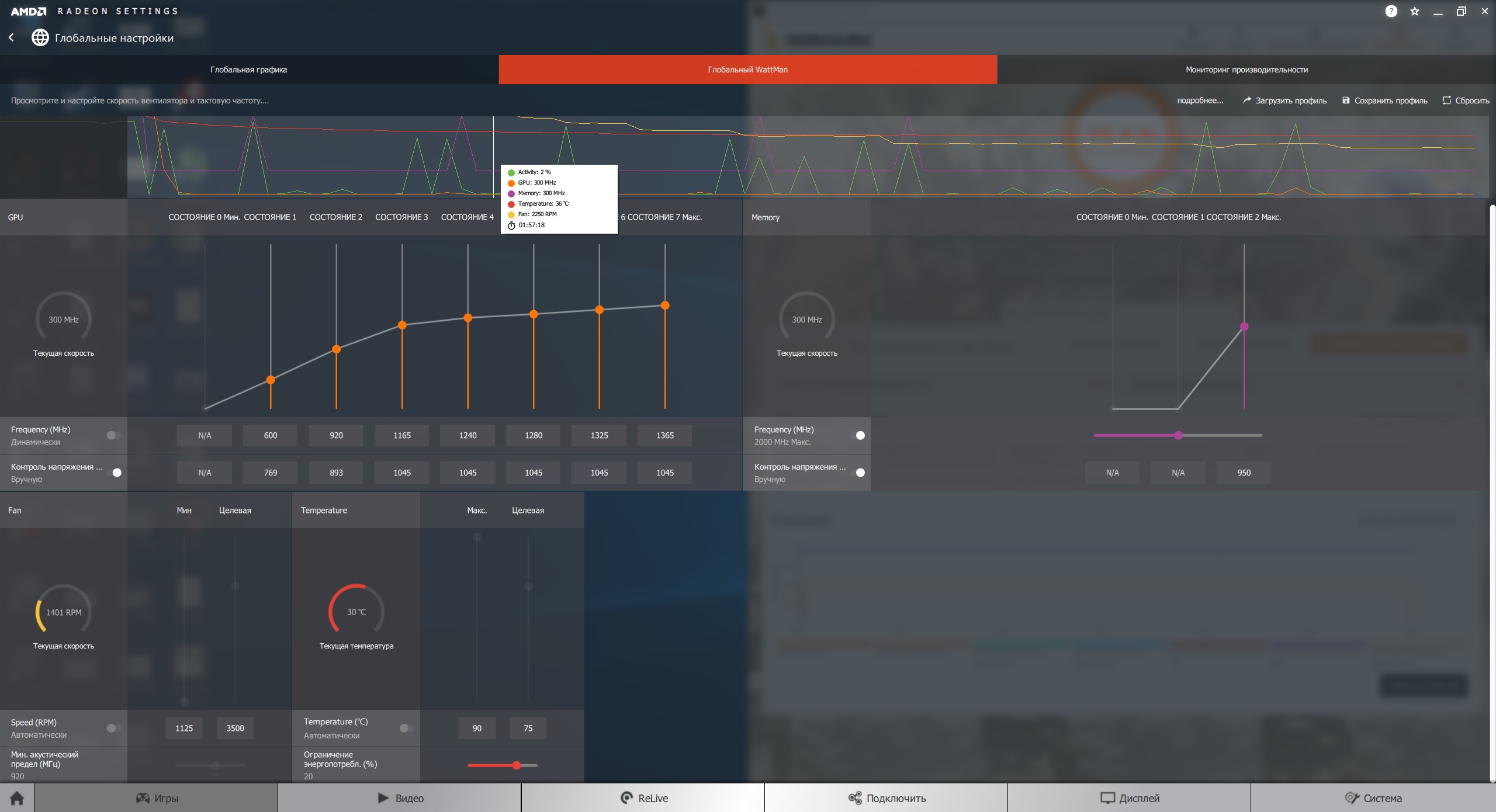Open the Дисплей section

coord(1130,798)
